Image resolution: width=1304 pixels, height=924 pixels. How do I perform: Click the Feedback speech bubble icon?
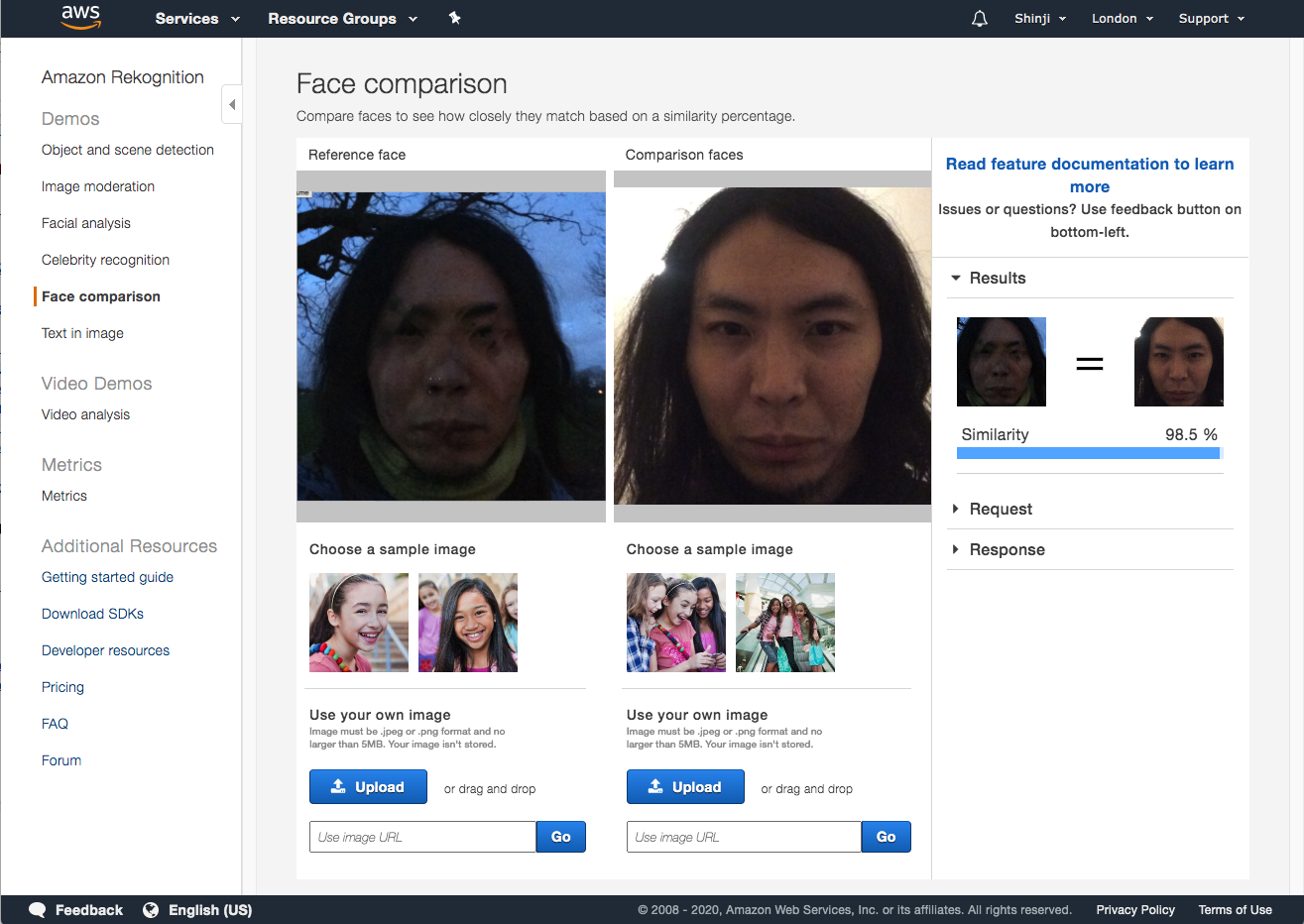38,910
